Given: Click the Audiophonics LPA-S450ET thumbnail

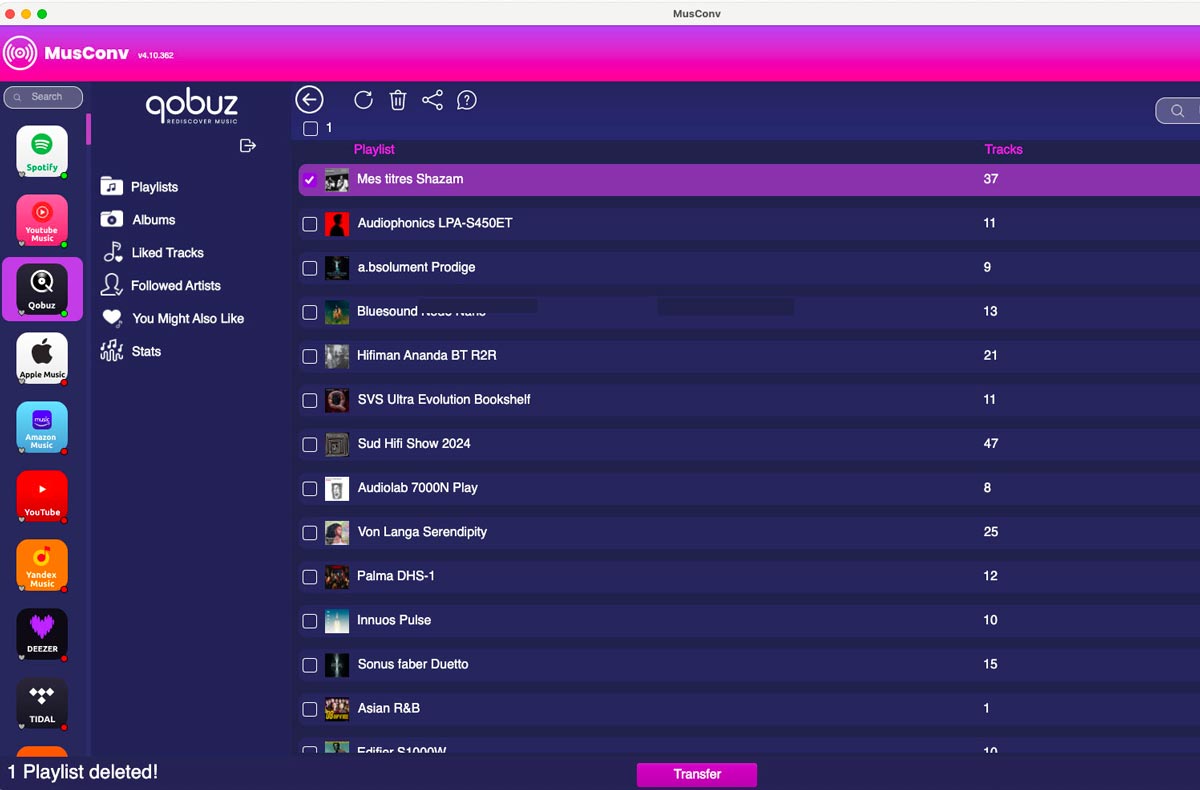Looking at the screenshot, I should click(x=337, y=224).
